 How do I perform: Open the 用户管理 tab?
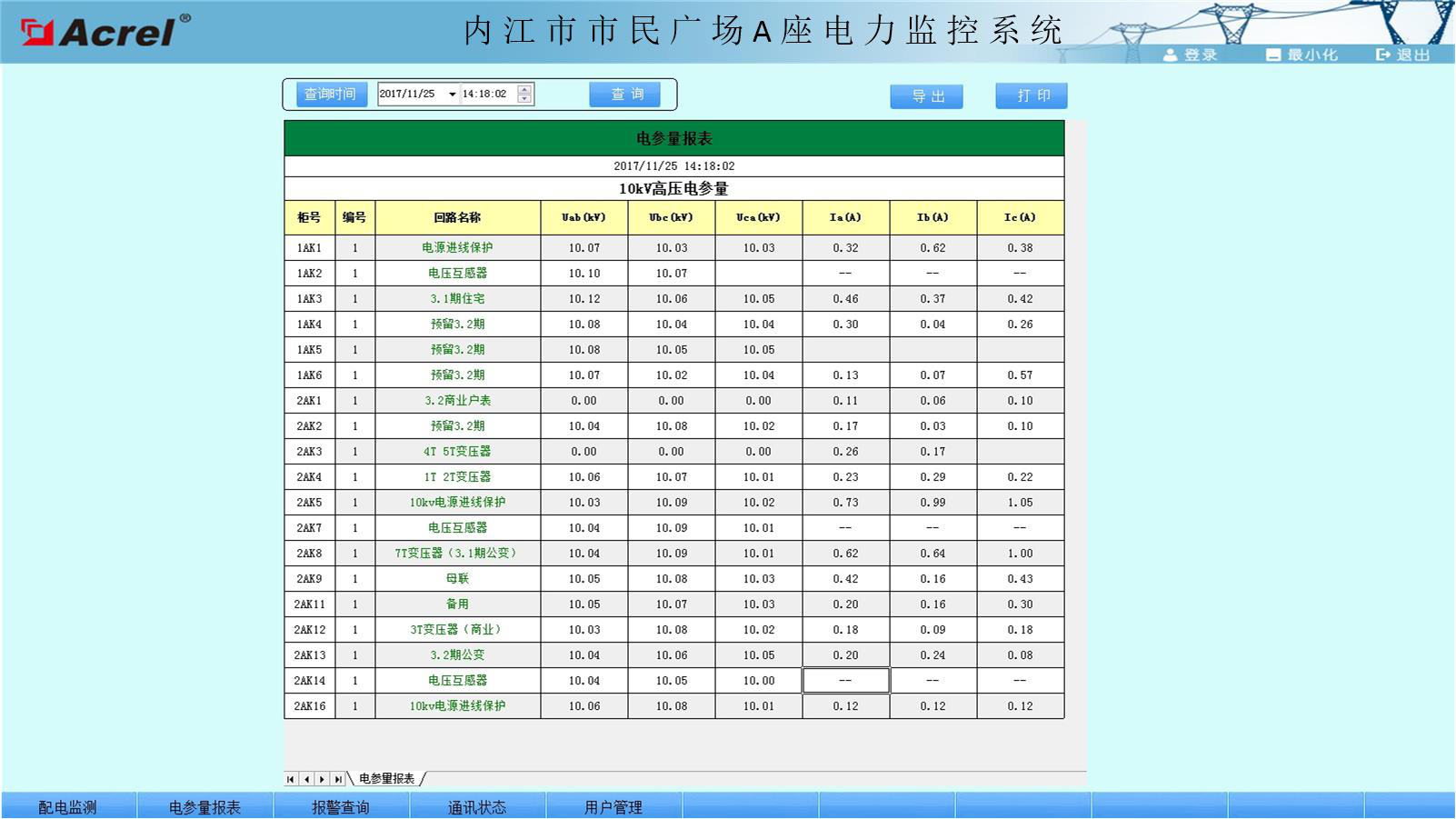(x=613, y=805)
